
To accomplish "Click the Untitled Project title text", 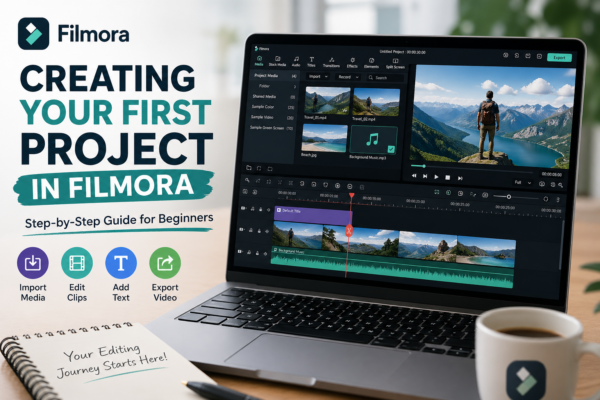I will [392, 51].
